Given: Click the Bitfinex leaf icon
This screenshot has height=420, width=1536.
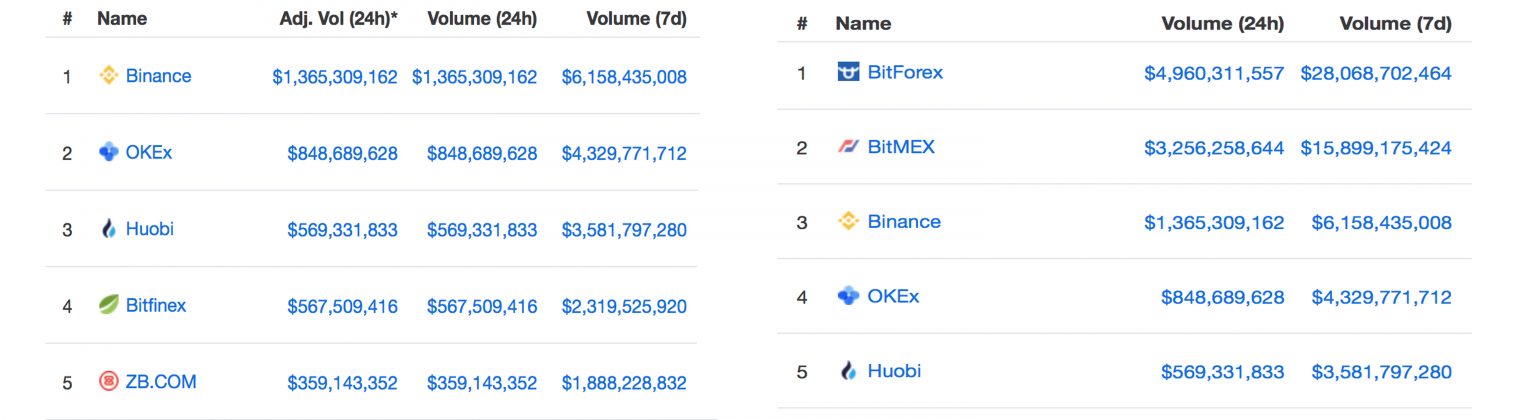Looking at the screenshot, I should point(109,306).
